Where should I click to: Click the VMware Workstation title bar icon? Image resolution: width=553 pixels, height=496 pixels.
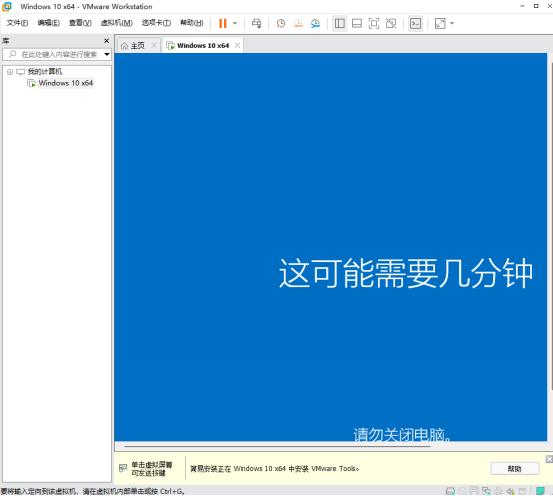(x=7, y=6)
